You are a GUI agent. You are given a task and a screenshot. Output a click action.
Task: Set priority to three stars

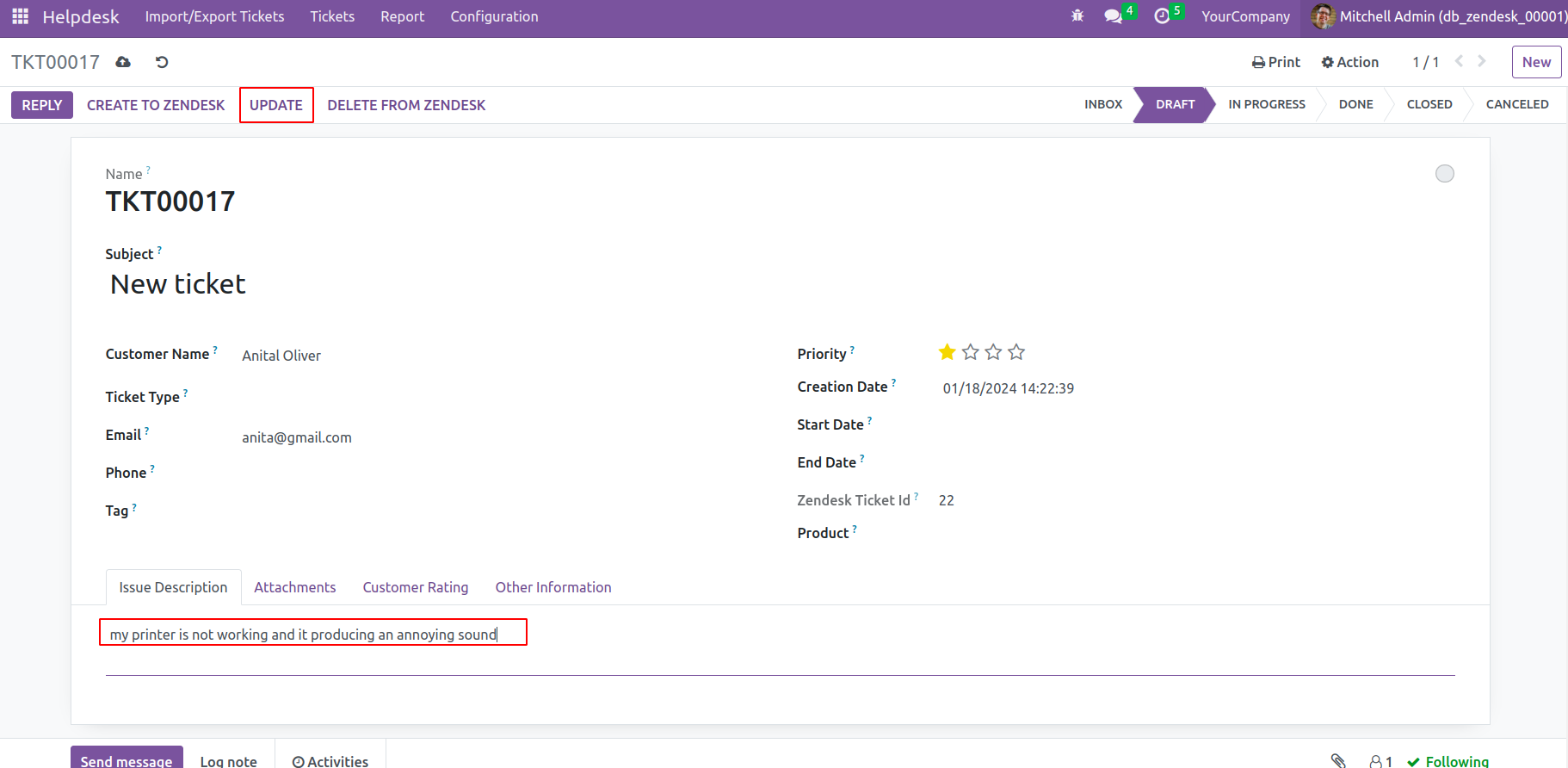pyautogui.click(x=994, y=352)
